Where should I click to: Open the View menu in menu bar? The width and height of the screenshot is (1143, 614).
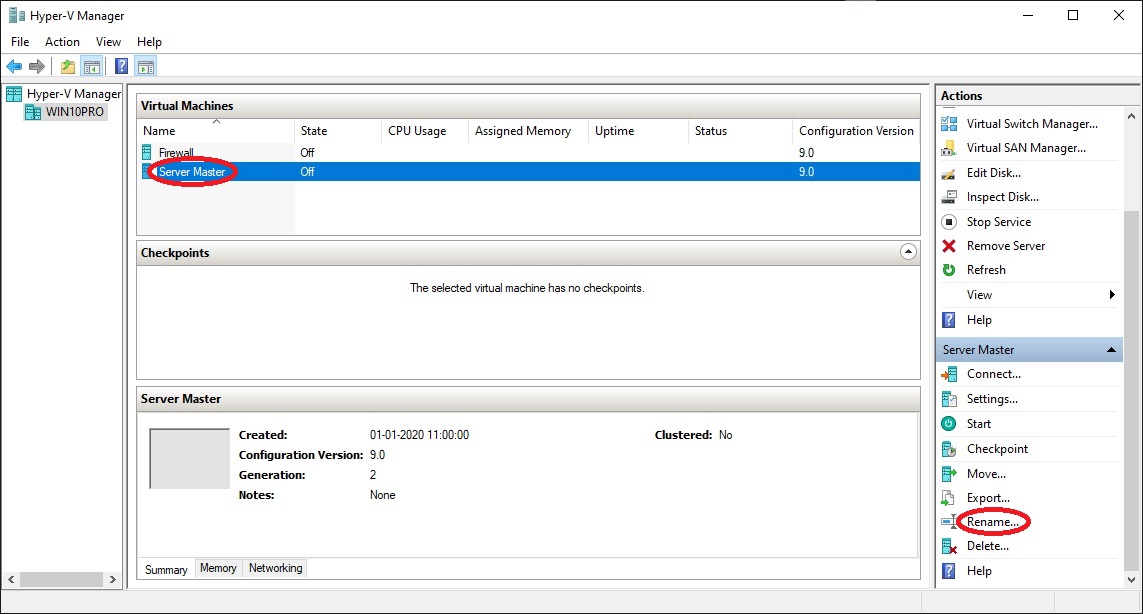click(x=109, y=42)
